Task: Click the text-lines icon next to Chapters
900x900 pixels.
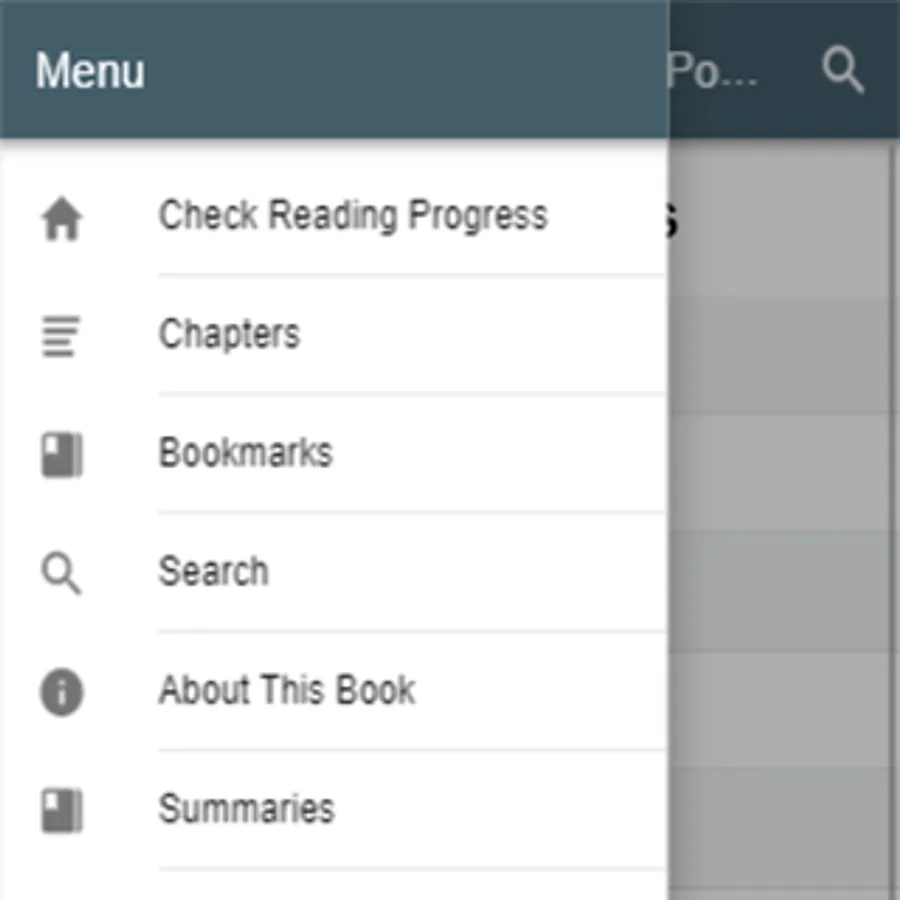Action: pyautogui.click(x=61, y=336)
